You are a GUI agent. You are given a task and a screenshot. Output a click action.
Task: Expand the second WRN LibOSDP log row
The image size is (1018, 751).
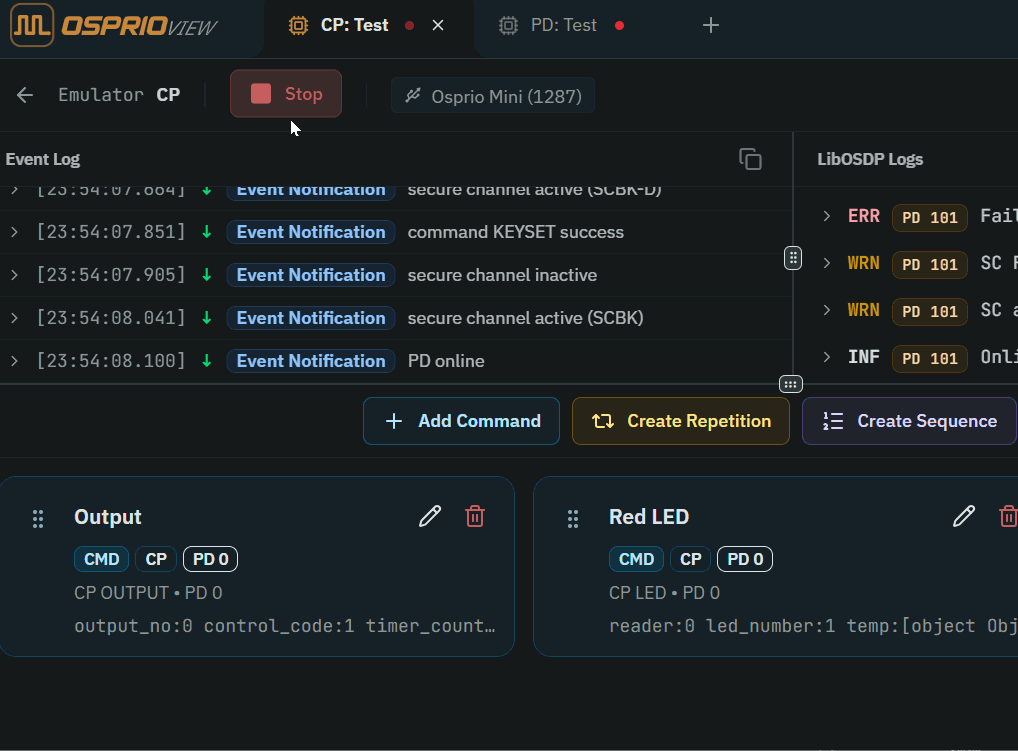coord(826,310)
